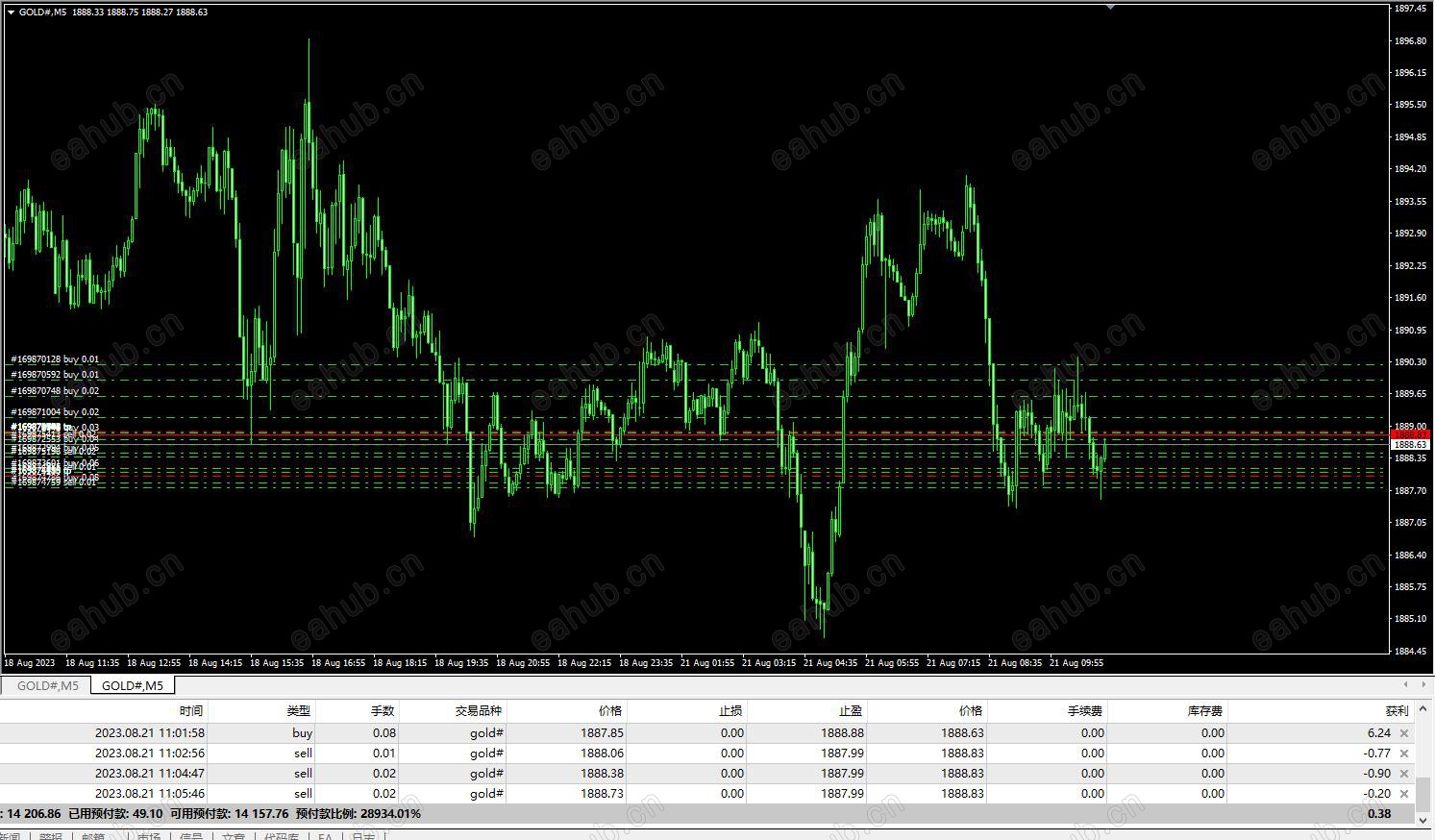Select the order timestamp 2023.08.21 11:01:58

[x=149, y=733]
